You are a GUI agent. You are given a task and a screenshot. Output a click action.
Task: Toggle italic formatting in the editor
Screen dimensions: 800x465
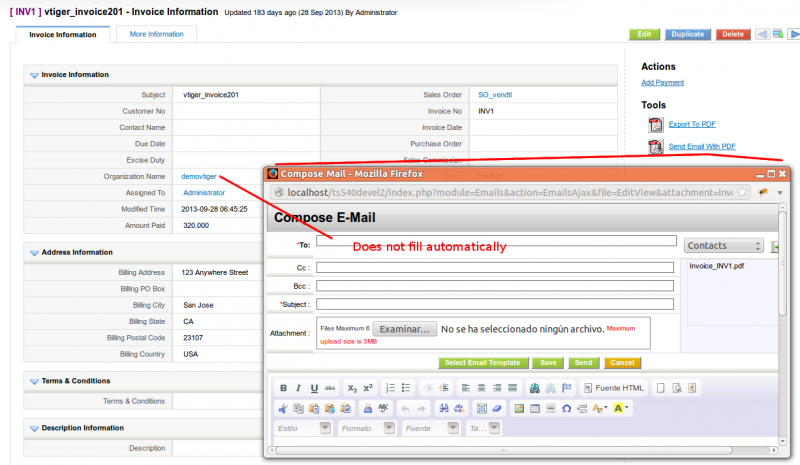point(298,388)
